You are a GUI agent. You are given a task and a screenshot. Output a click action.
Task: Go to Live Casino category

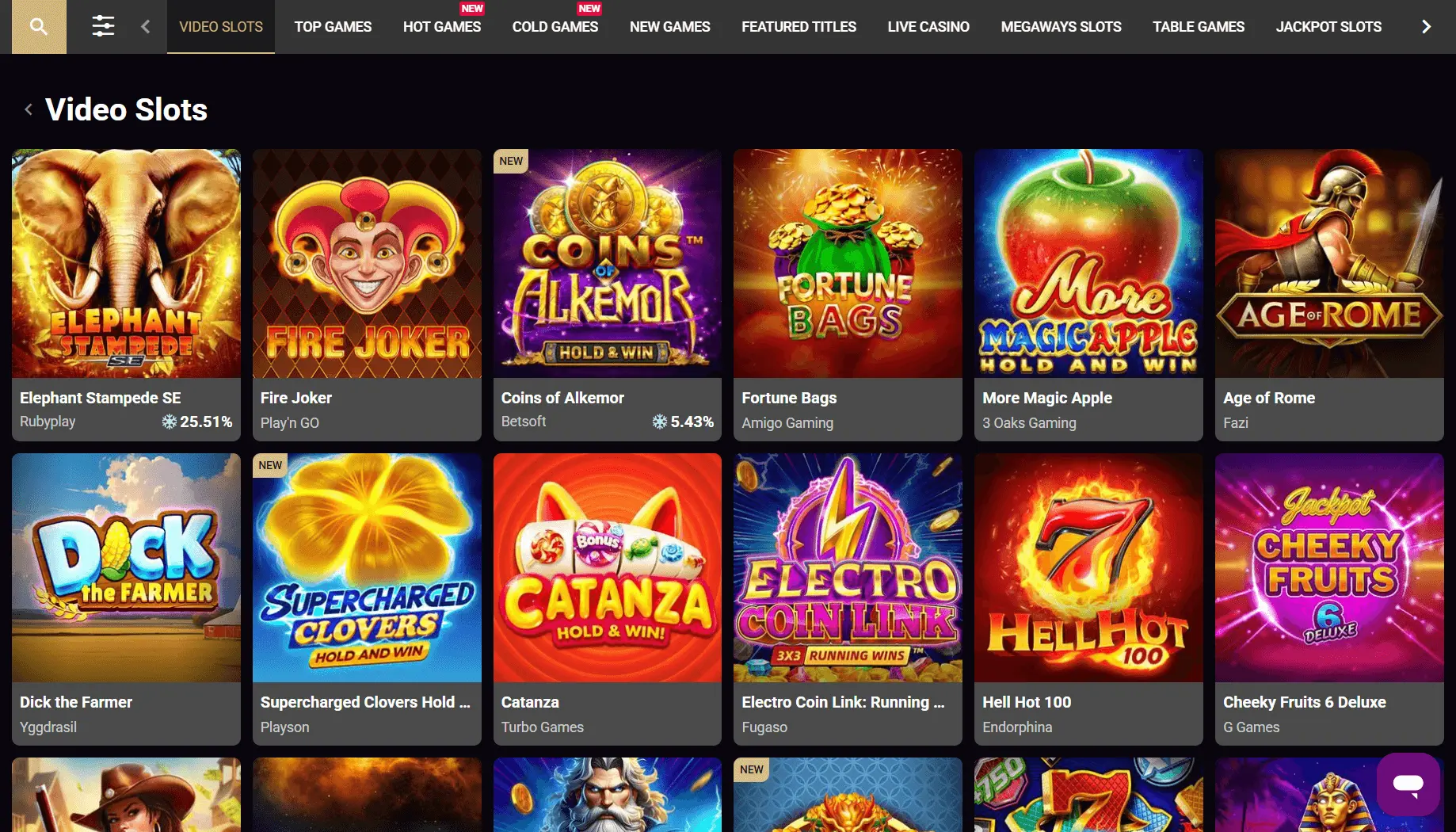[928, 27]
